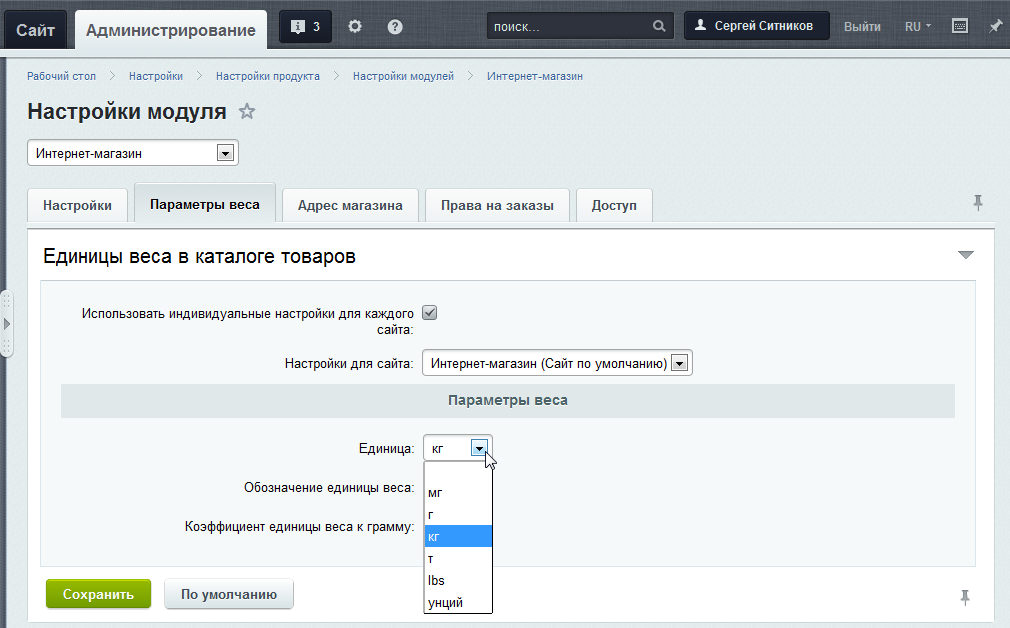Screen dimensions: 1010x628
Task: Click the search magnifier icon
Action: (x=659, y=26)
